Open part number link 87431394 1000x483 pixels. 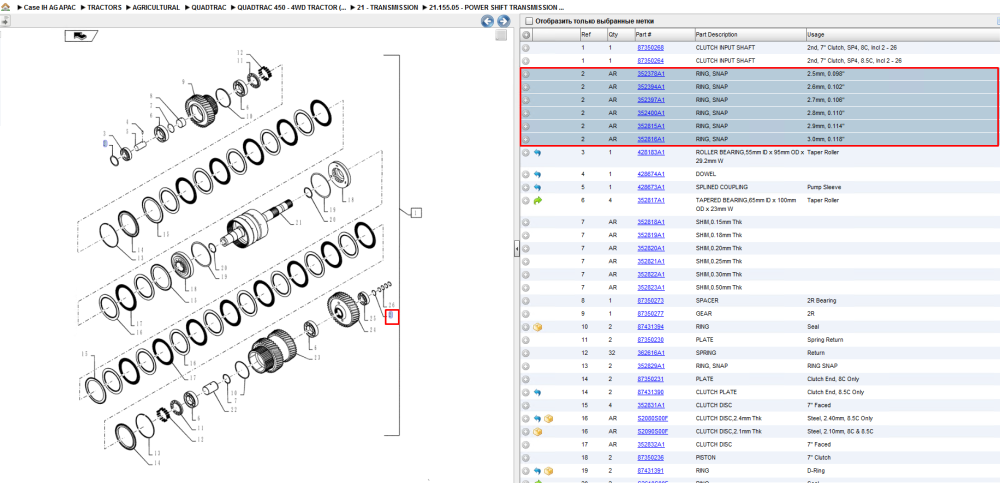pos(651,327)
